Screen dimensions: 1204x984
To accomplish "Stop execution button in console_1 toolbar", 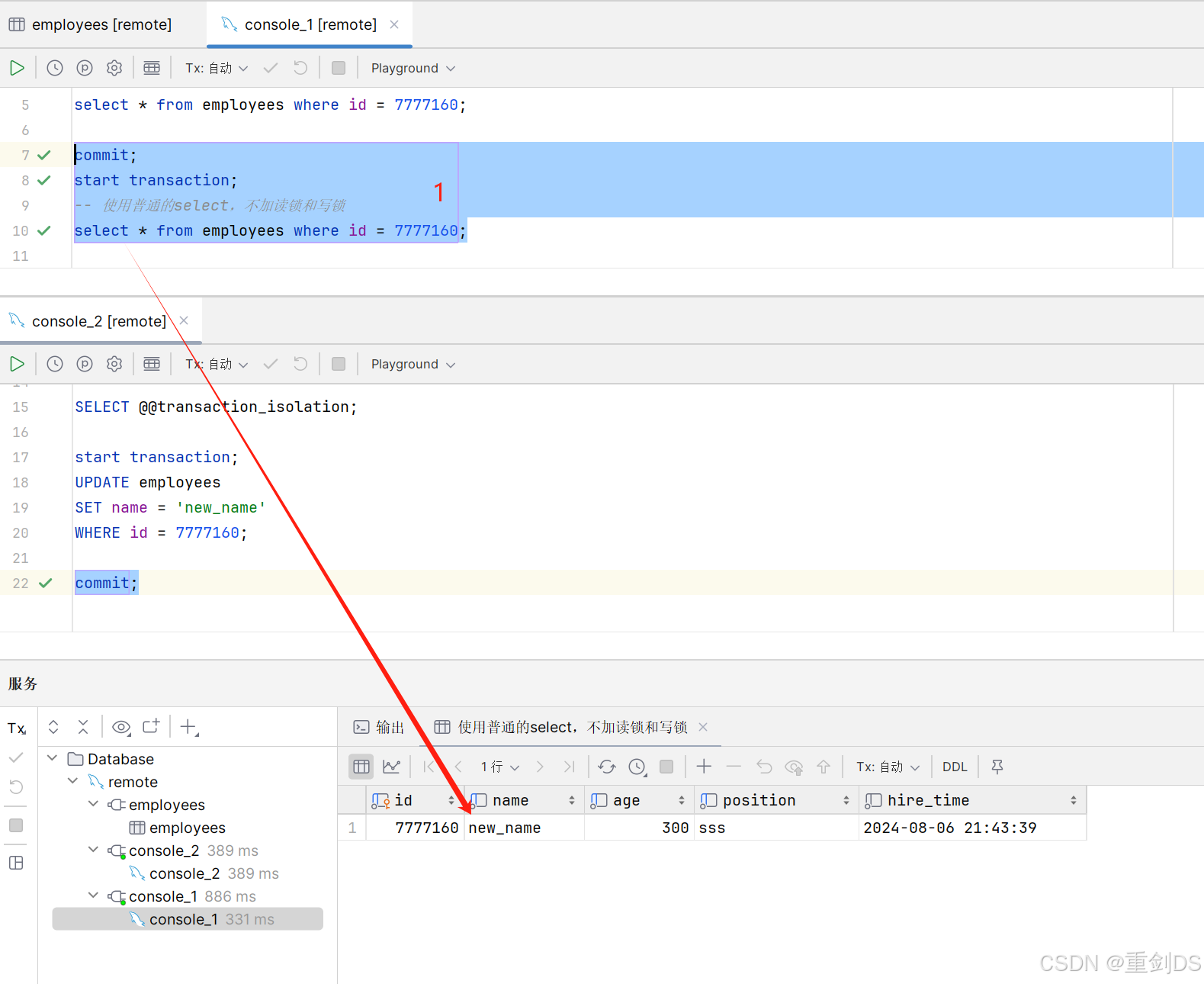I will click(339, 68).
